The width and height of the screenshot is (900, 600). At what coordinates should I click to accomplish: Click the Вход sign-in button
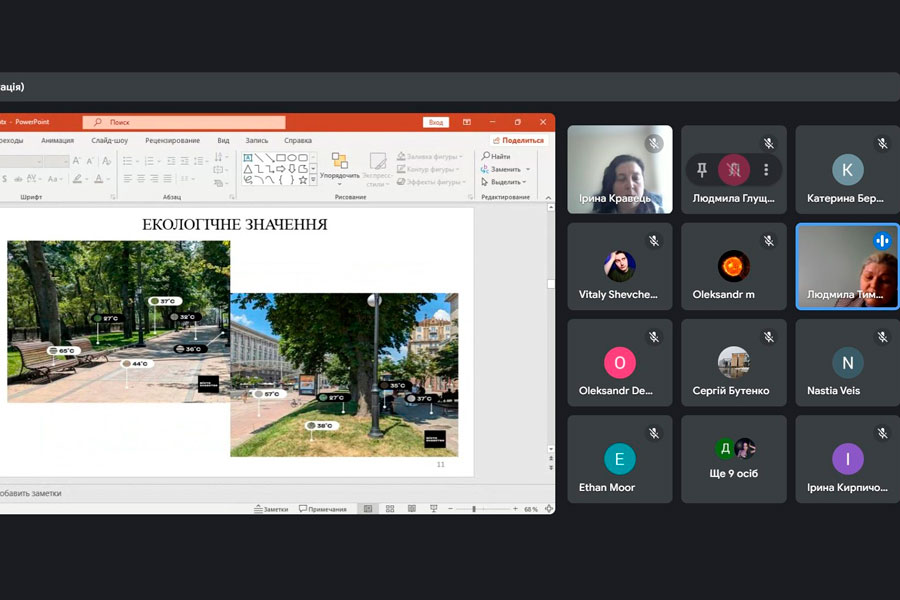point(435,122)
